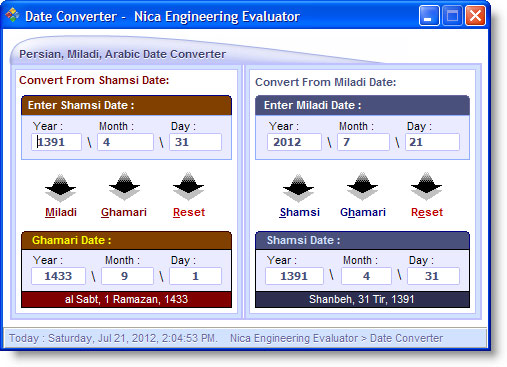The width and height of the screenshot is (507, 367).
Task: Reset the Miladi date conversion
Action: pos(427,212)
